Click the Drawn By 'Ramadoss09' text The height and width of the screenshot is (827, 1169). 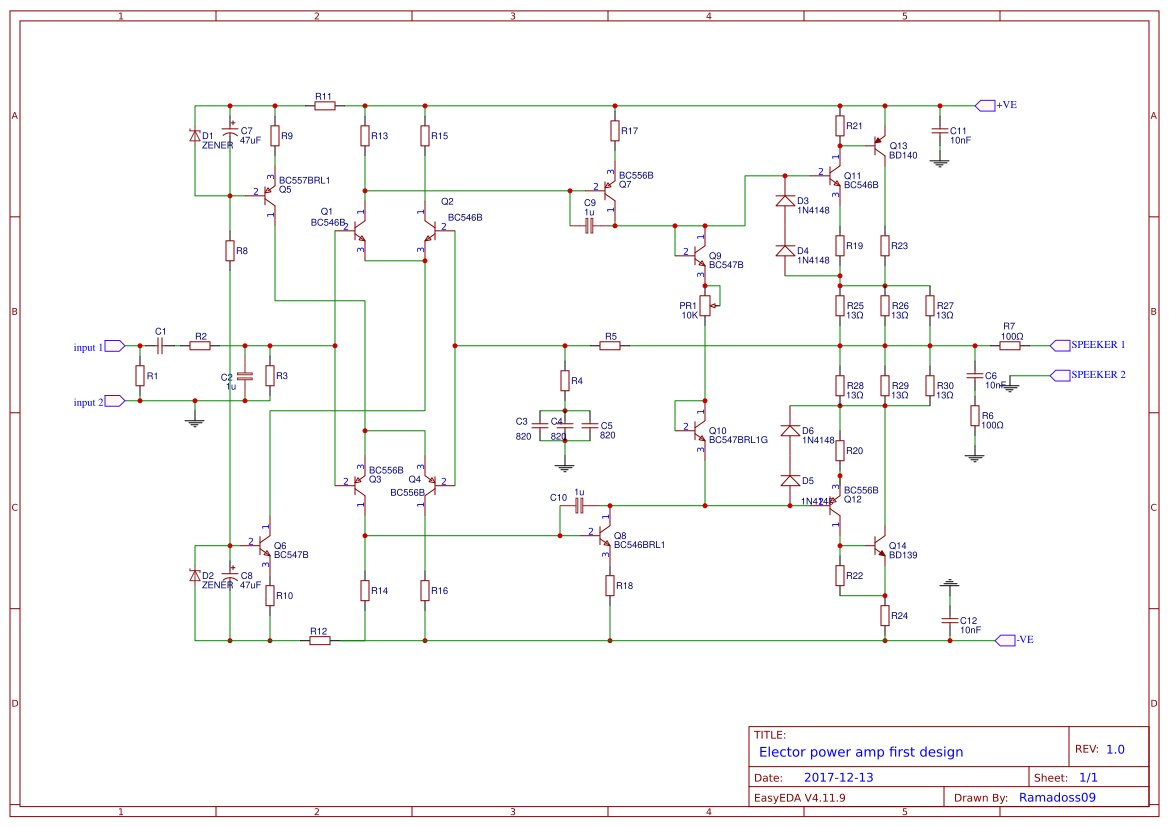pyautogui.click(x=1055, y=797)
